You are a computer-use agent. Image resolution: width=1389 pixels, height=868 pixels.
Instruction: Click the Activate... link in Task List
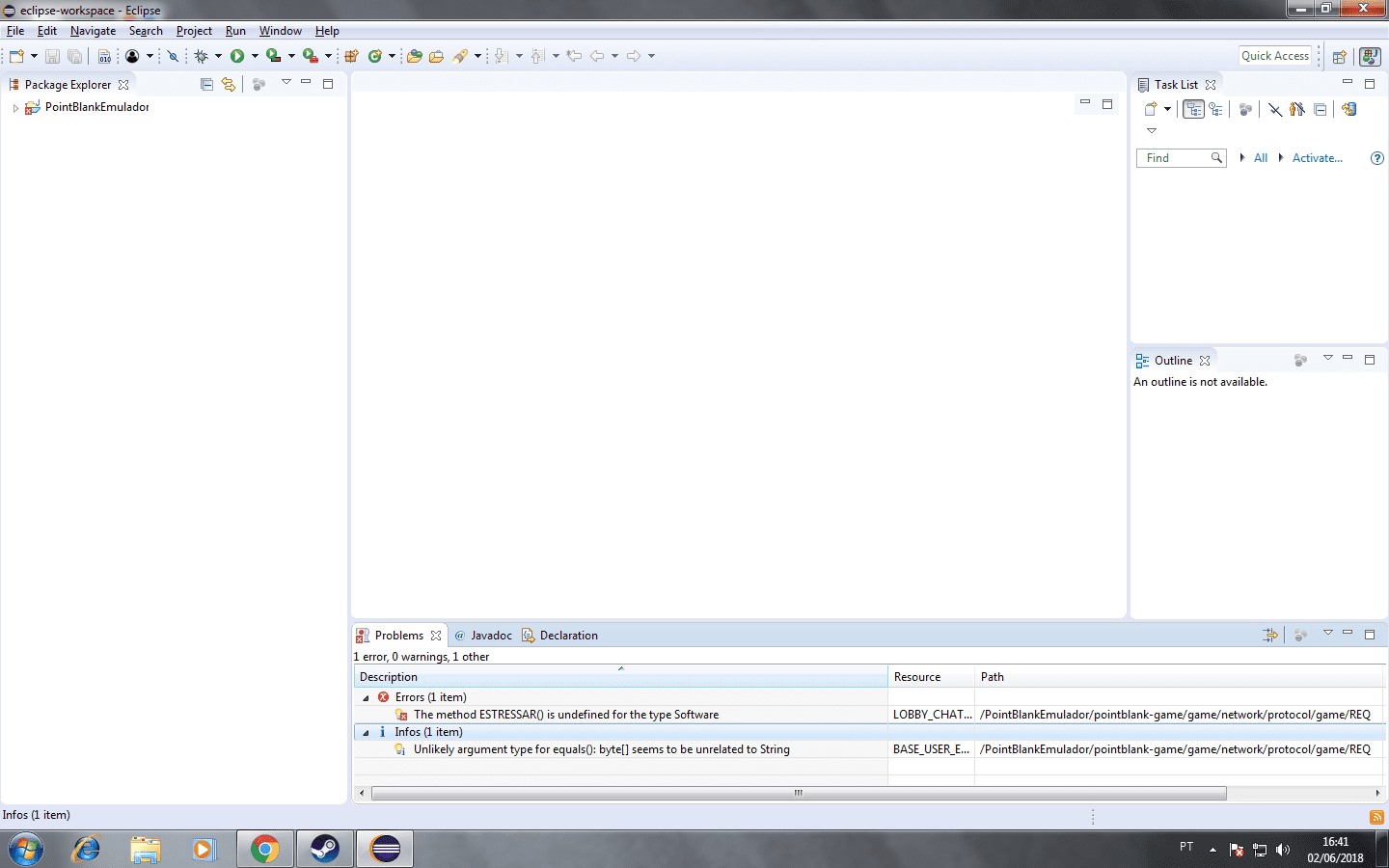point(1318,158)
